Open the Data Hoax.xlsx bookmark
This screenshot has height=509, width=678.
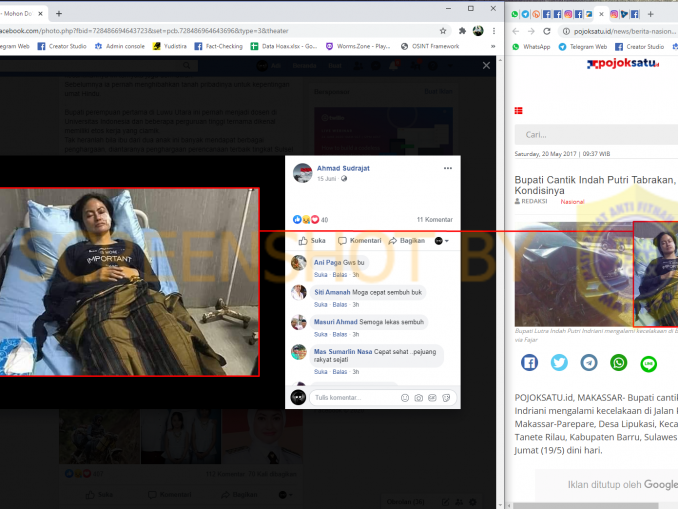click(284, 46)
